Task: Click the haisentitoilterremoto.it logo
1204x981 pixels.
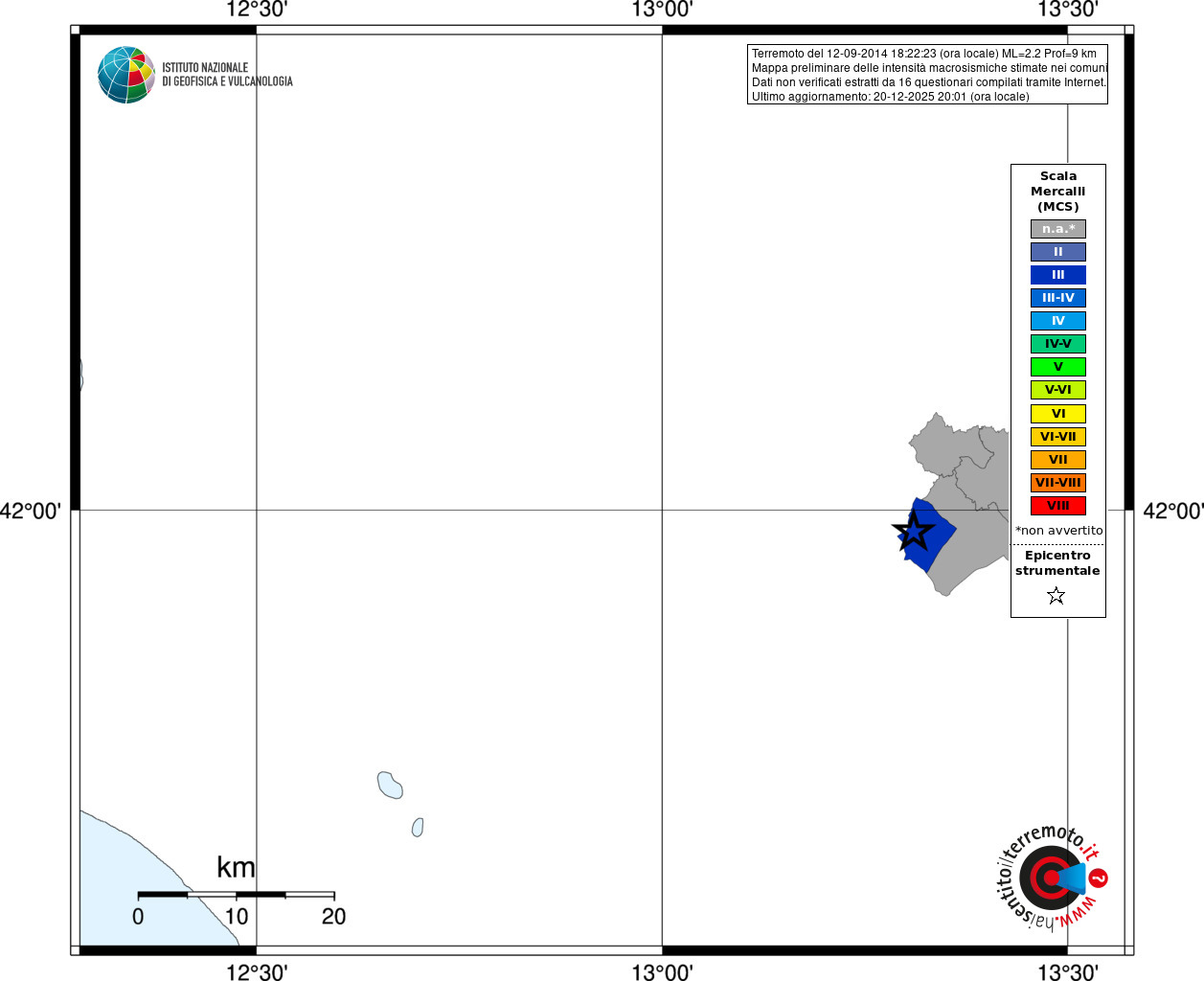Action: 1052,878
